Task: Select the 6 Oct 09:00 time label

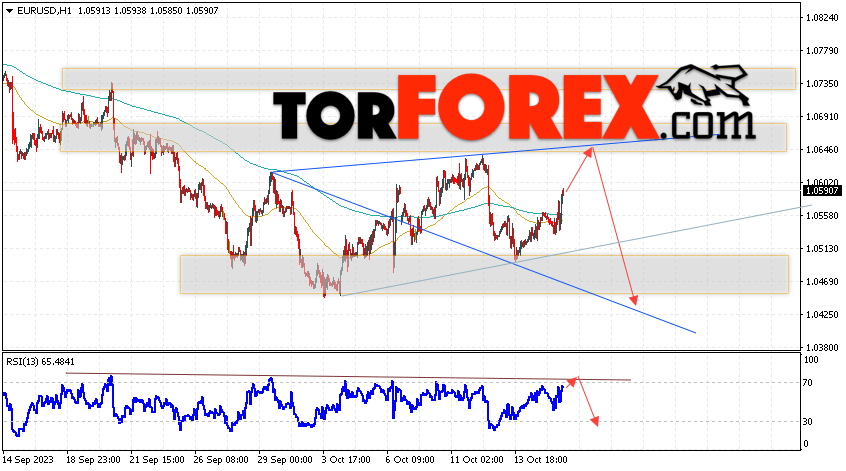Action: [x=410, y=460]
